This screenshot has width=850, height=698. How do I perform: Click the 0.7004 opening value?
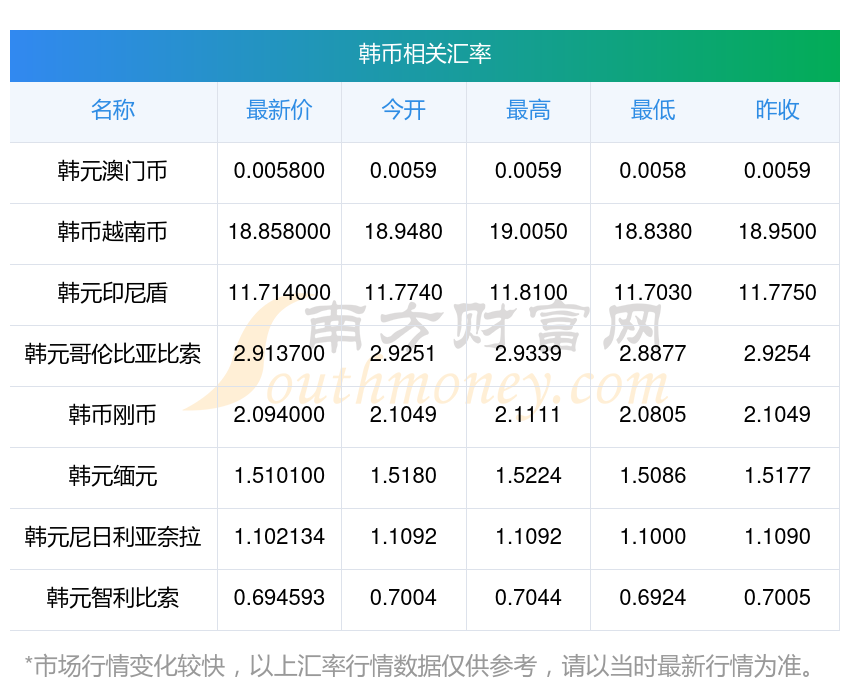403,598
